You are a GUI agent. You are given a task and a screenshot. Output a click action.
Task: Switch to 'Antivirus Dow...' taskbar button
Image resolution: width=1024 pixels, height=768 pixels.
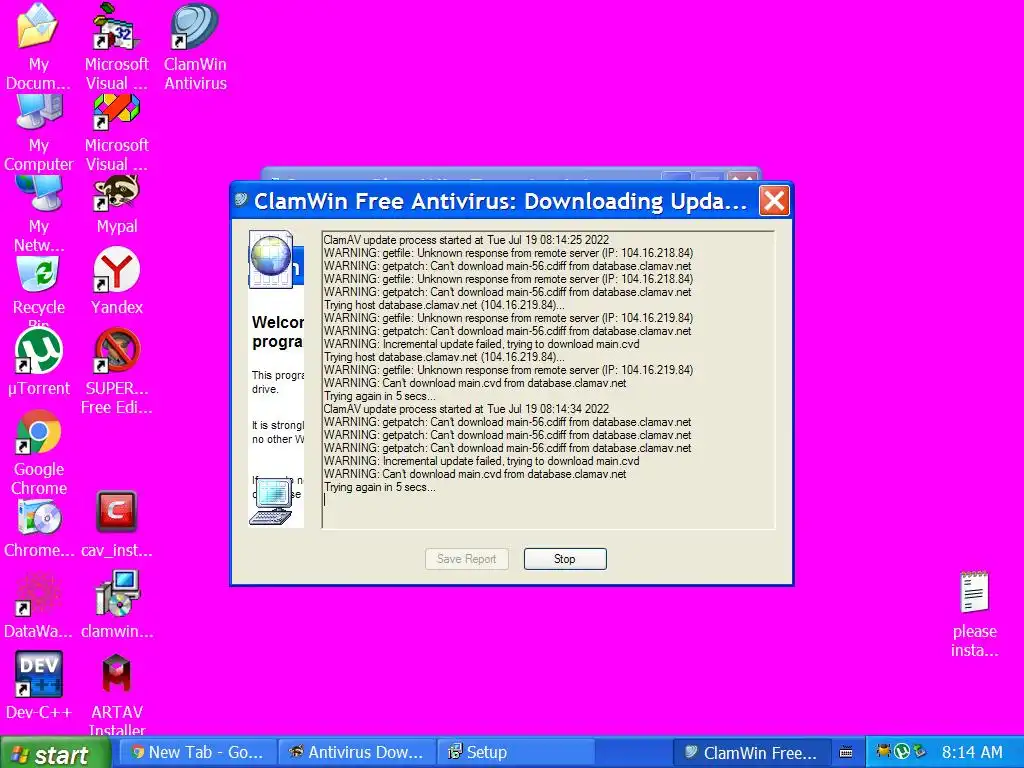(357, 752)
